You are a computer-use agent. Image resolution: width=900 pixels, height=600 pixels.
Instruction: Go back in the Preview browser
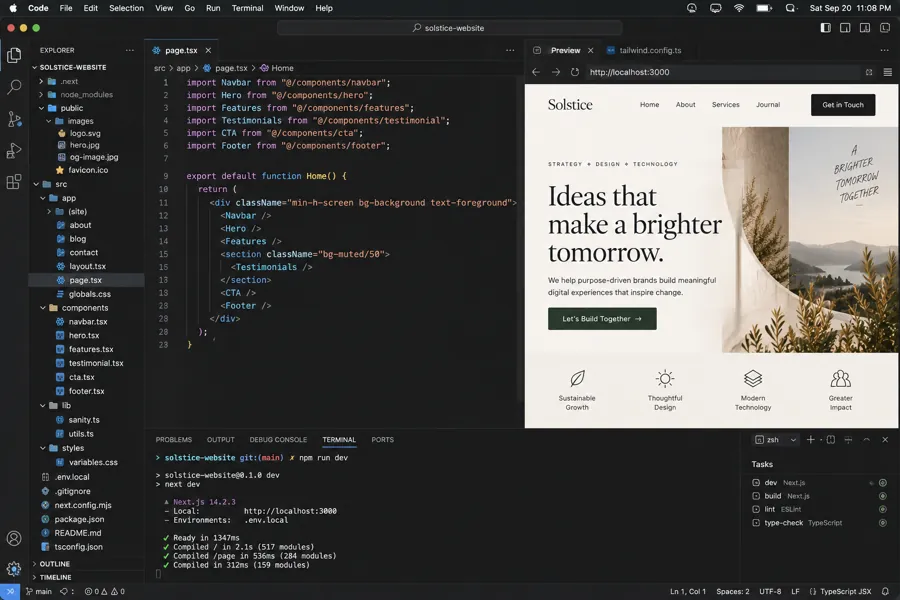click(536, 72)
